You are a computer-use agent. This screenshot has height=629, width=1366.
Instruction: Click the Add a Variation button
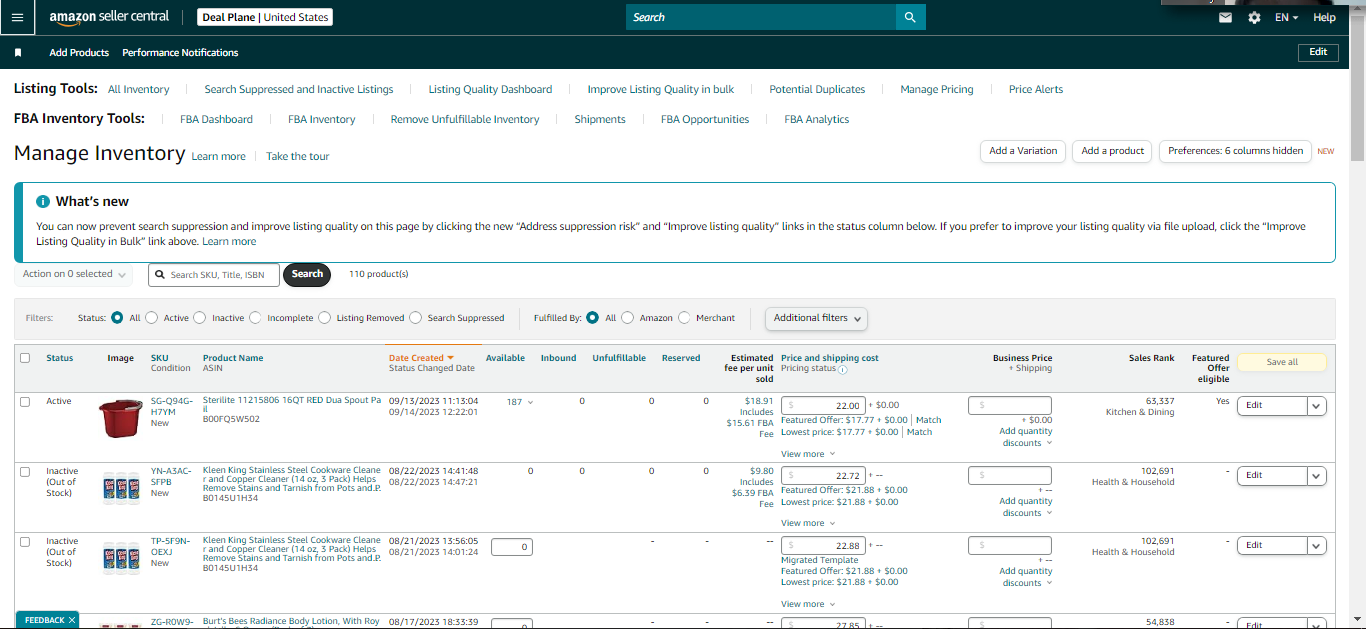click(1023, 151)
